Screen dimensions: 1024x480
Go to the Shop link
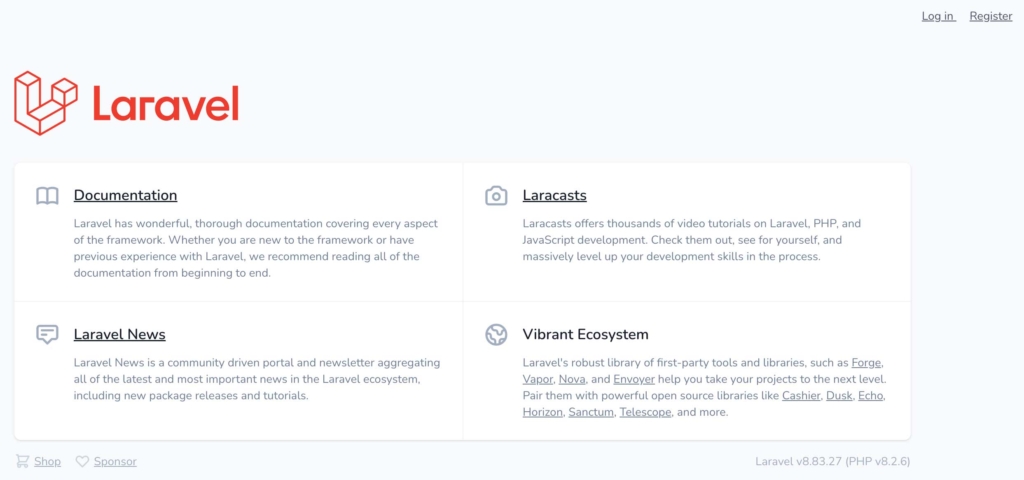coord(48,462)
